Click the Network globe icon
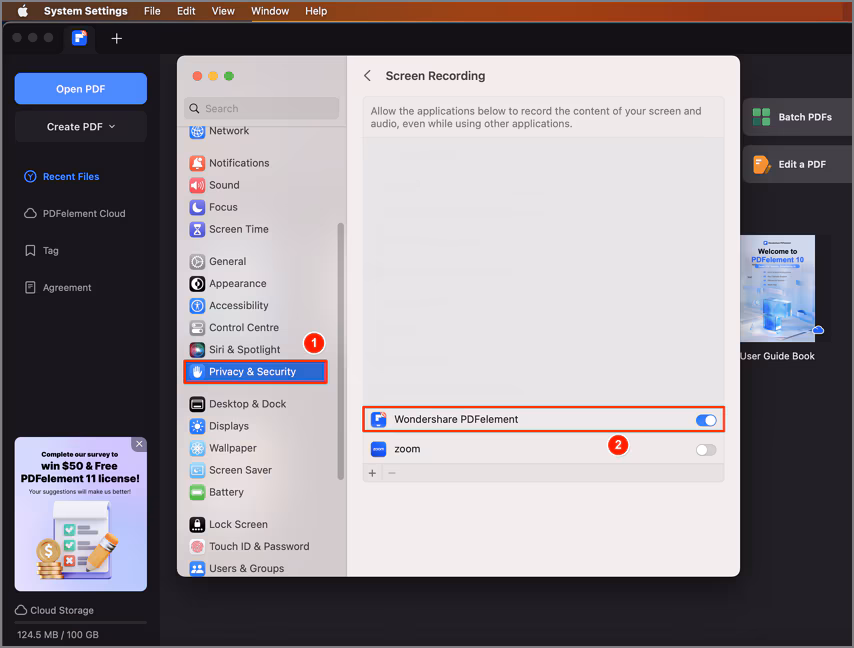 [197, 131]
